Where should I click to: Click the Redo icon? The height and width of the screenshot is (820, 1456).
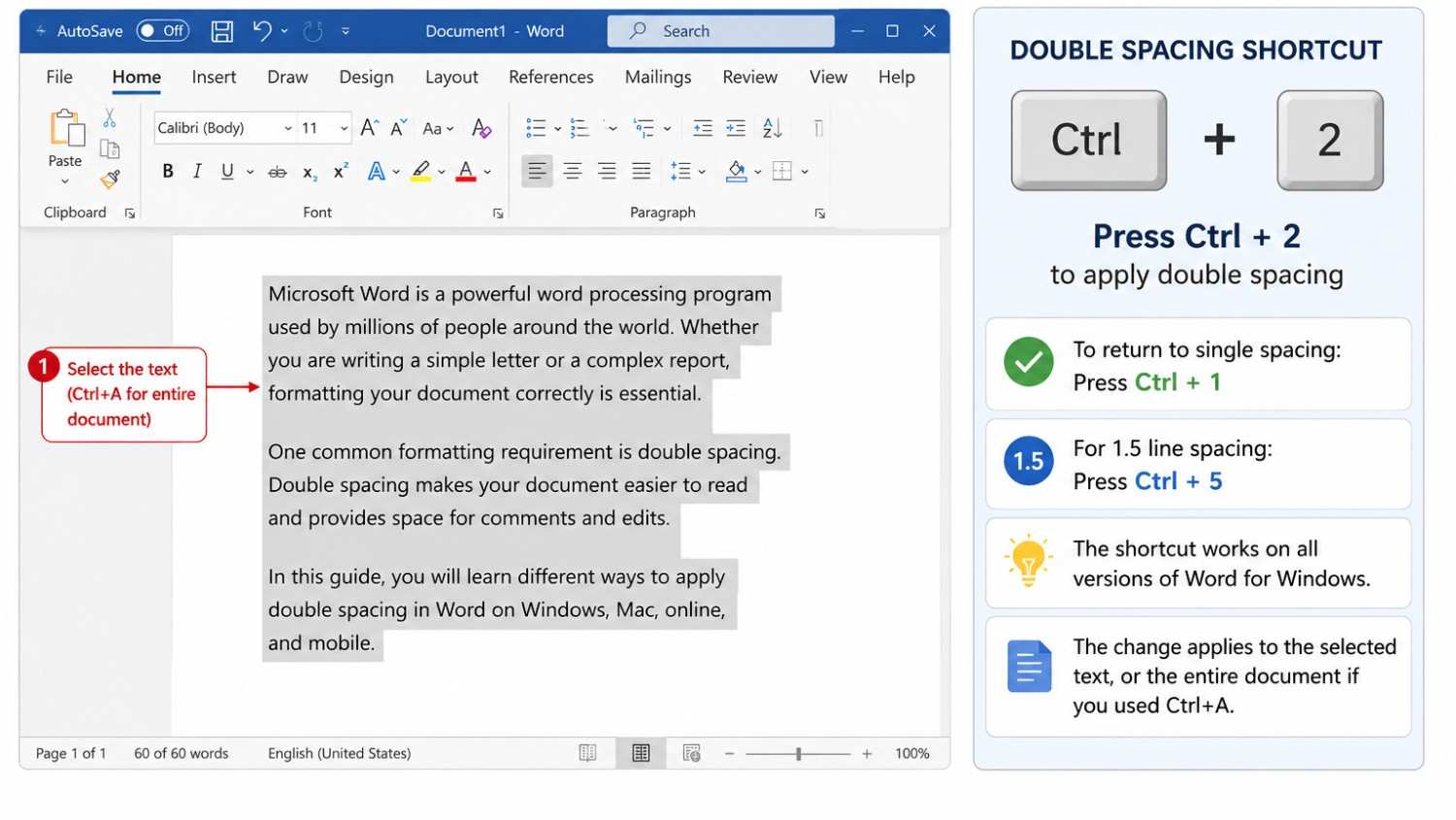point(313,31)
